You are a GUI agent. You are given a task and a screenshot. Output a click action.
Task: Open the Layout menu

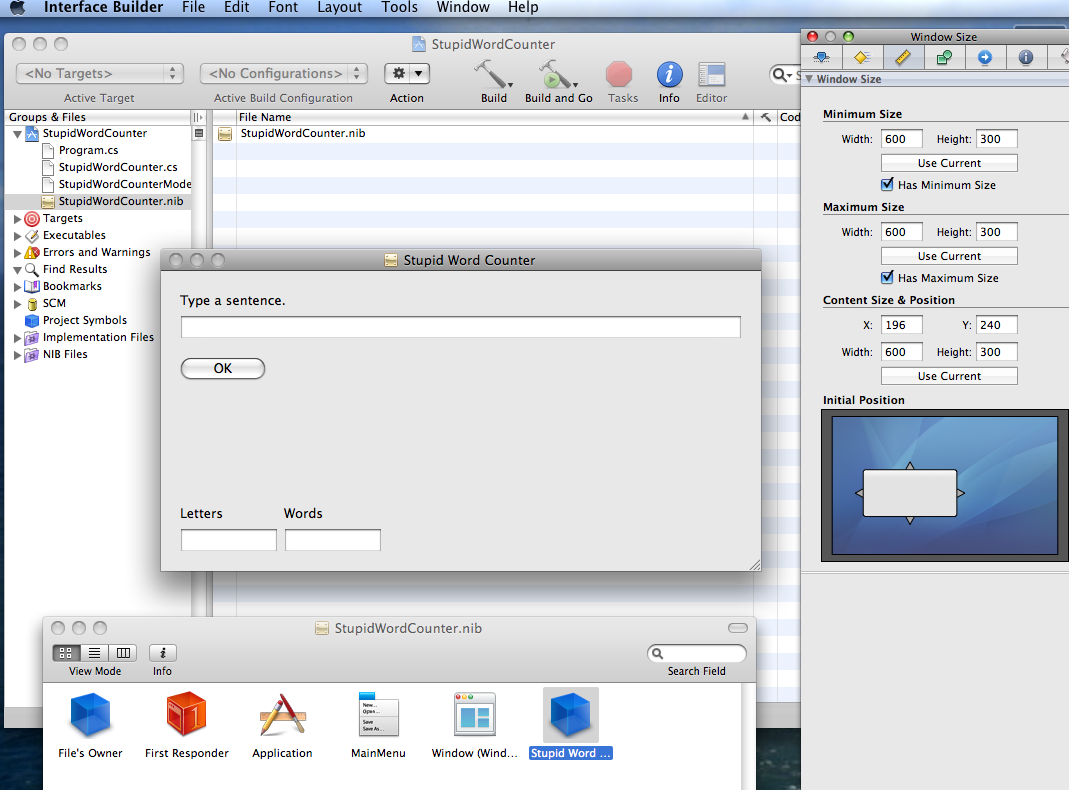340,7
